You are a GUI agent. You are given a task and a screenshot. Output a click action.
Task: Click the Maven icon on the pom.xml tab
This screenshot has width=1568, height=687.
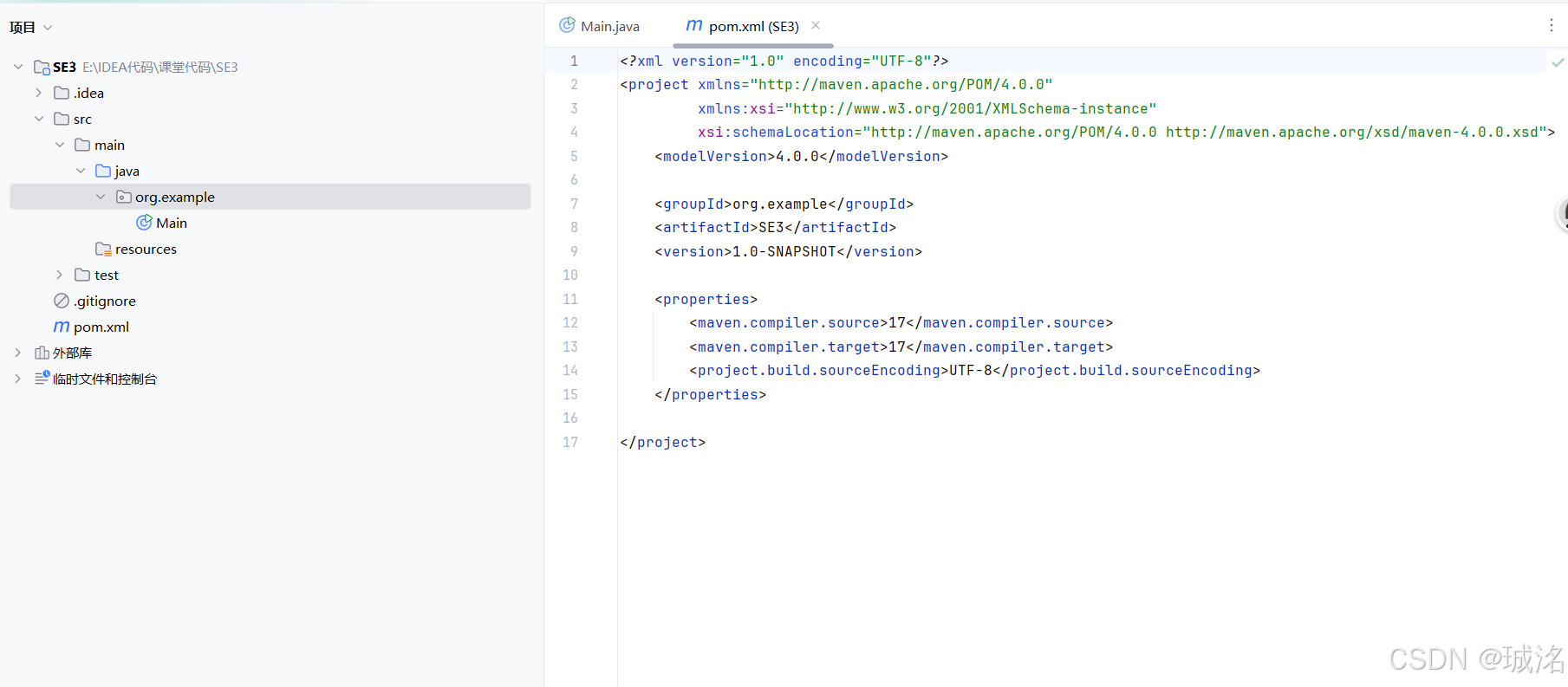click(694, 25)
